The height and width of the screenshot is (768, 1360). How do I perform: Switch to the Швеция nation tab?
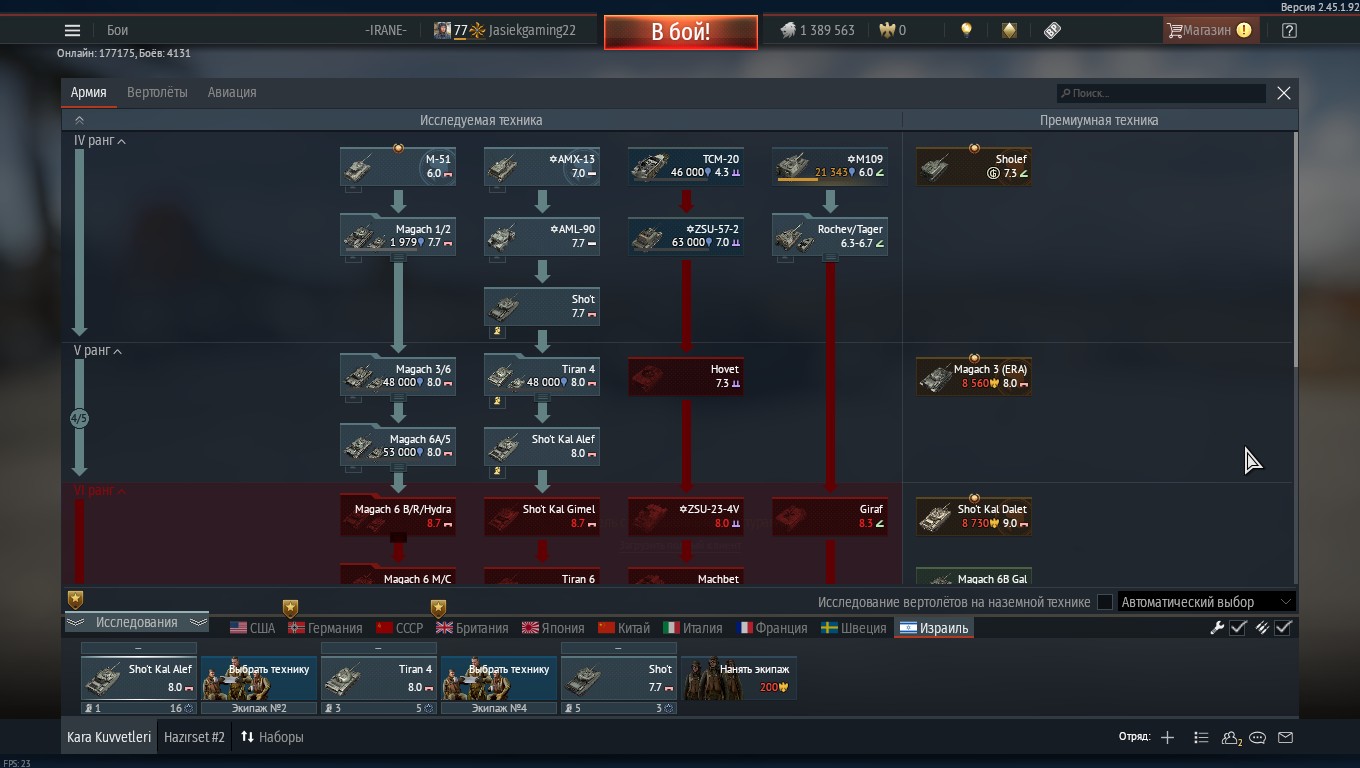coord(854,628)
